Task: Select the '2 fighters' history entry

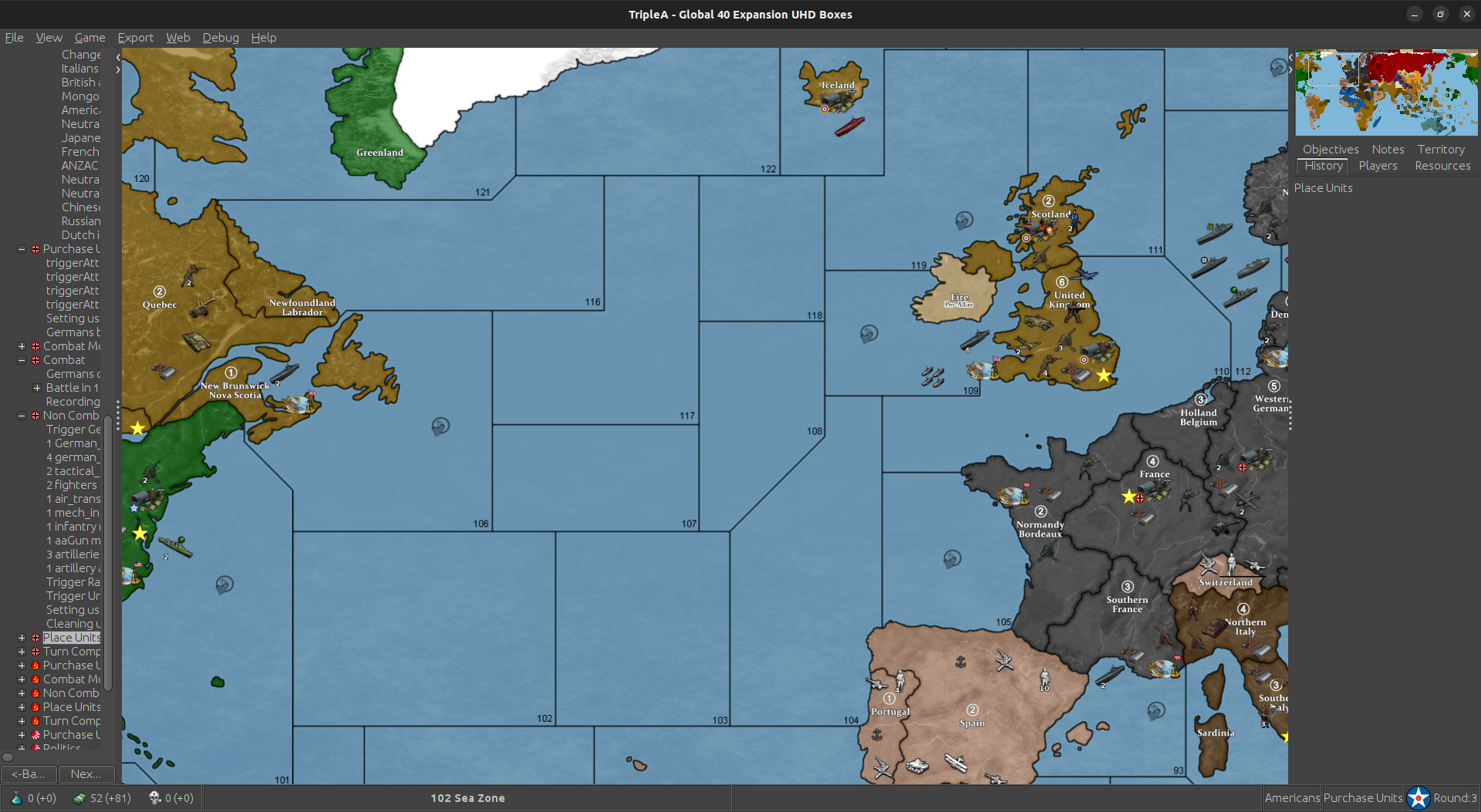Action: click(72, 485)
